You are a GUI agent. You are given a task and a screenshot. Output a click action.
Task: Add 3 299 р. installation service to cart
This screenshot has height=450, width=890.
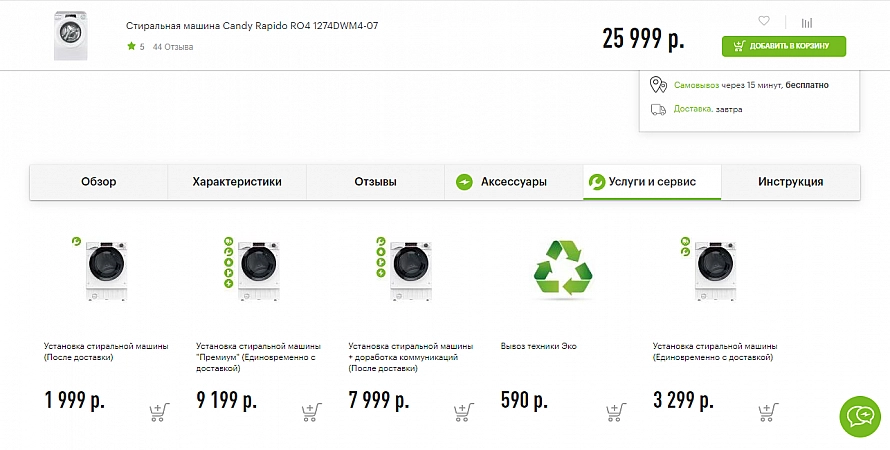pyautogui.click(x=768, y=411)
